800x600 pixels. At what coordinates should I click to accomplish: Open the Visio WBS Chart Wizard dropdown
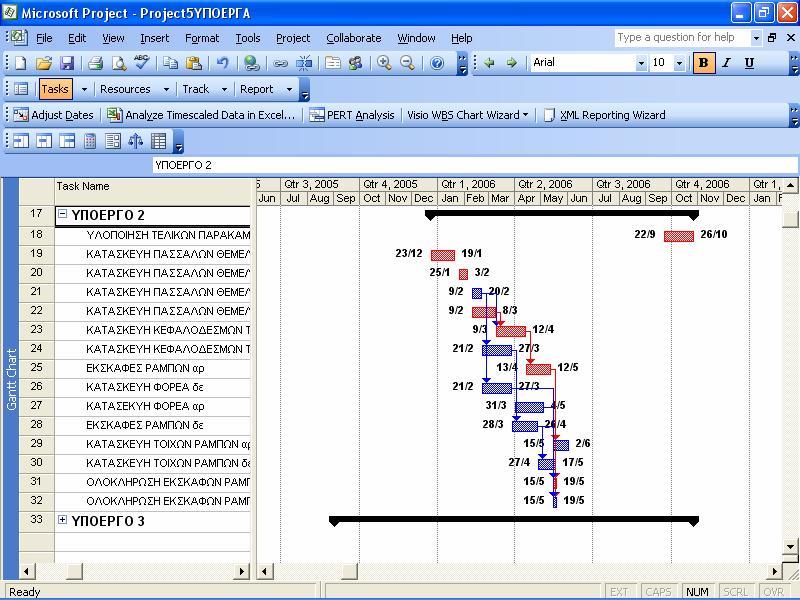467,115
